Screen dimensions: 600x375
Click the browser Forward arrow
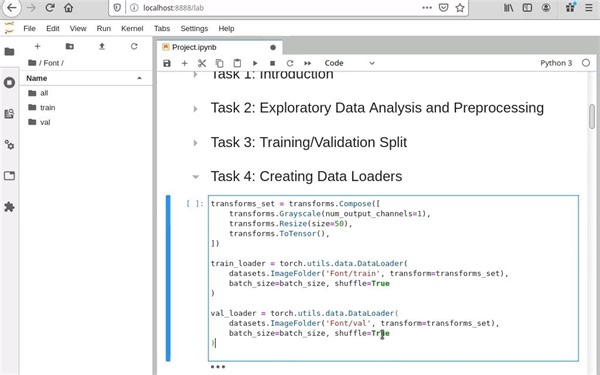tap(31, 8)
